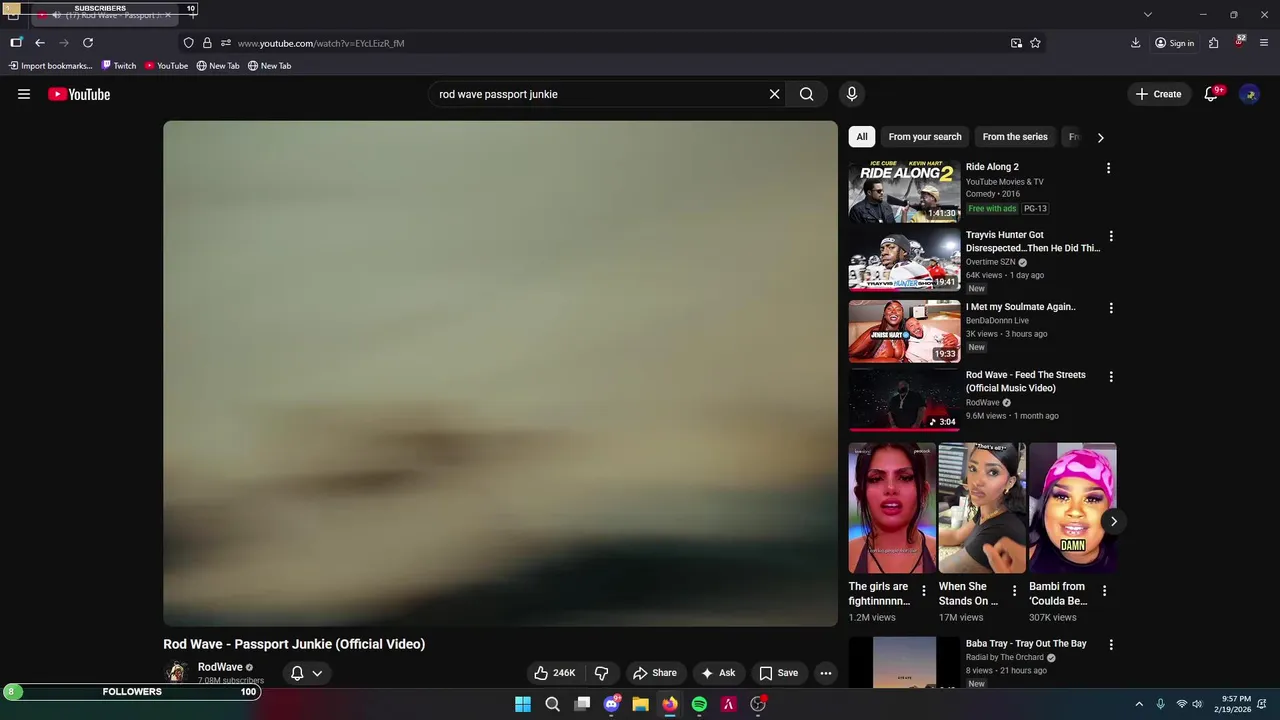The width and height of the screenshot is (1280, 720).
Task: Start voice search with microphone
Action: coord(852,94)
